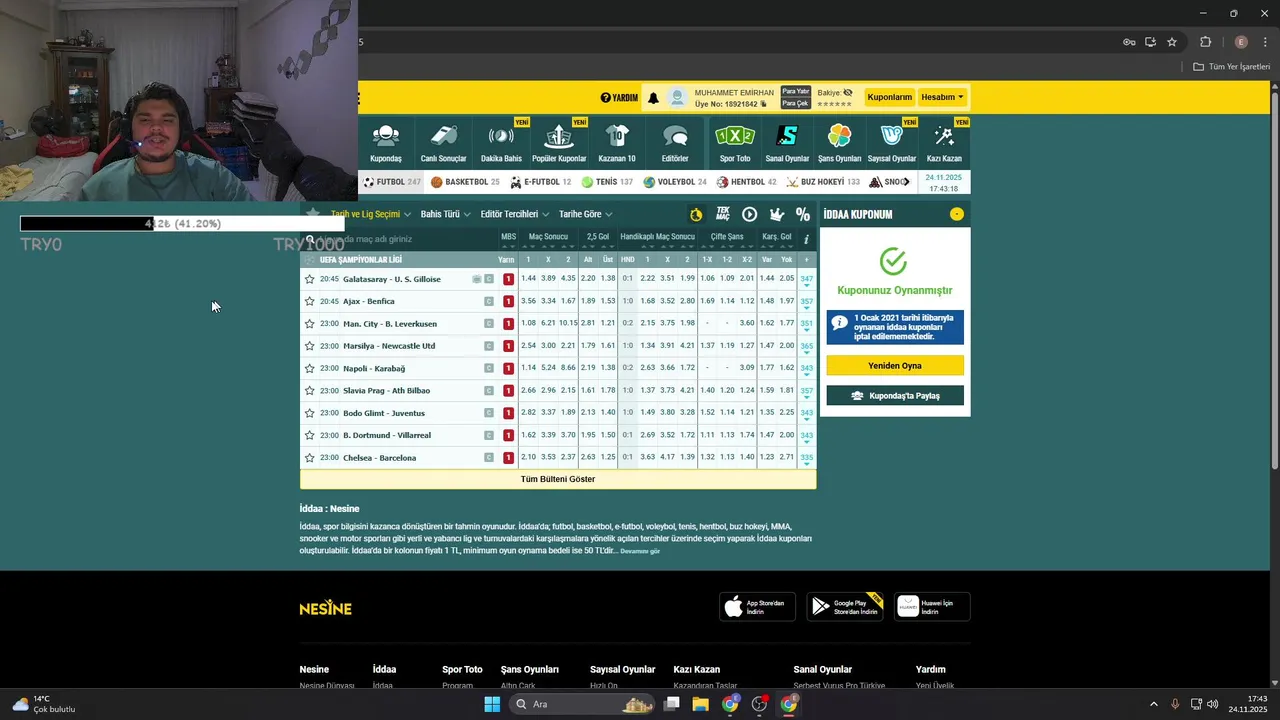Click the Devamını gör link
Image resolution: width=1280 pixels, height=720 pixels.
click(640, 551)
